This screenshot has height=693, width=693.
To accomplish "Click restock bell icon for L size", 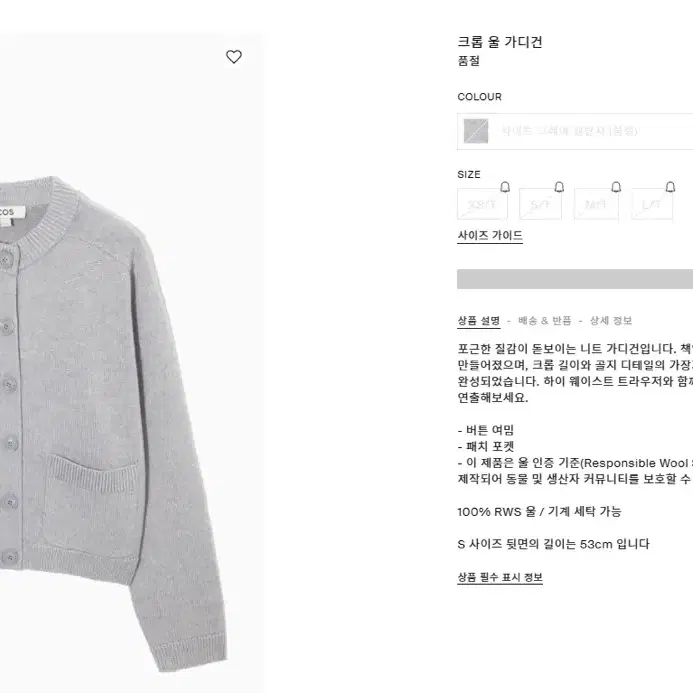I will pyautogui.click(x=670, y=187).
